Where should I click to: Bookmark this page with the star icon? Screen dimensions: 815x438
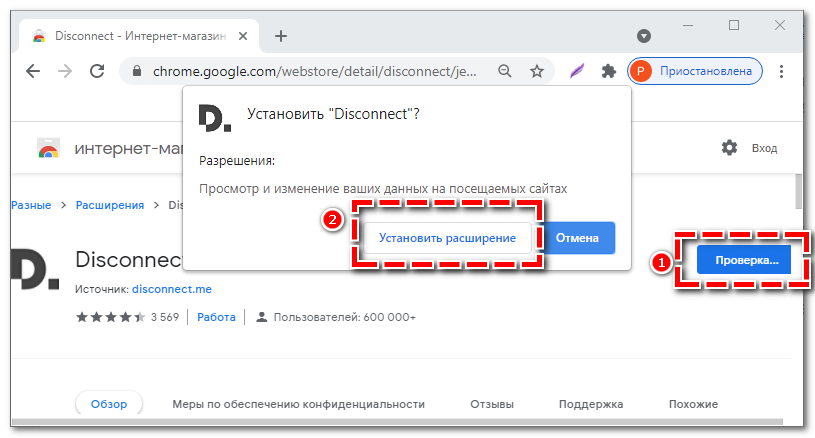click(537, 71)
